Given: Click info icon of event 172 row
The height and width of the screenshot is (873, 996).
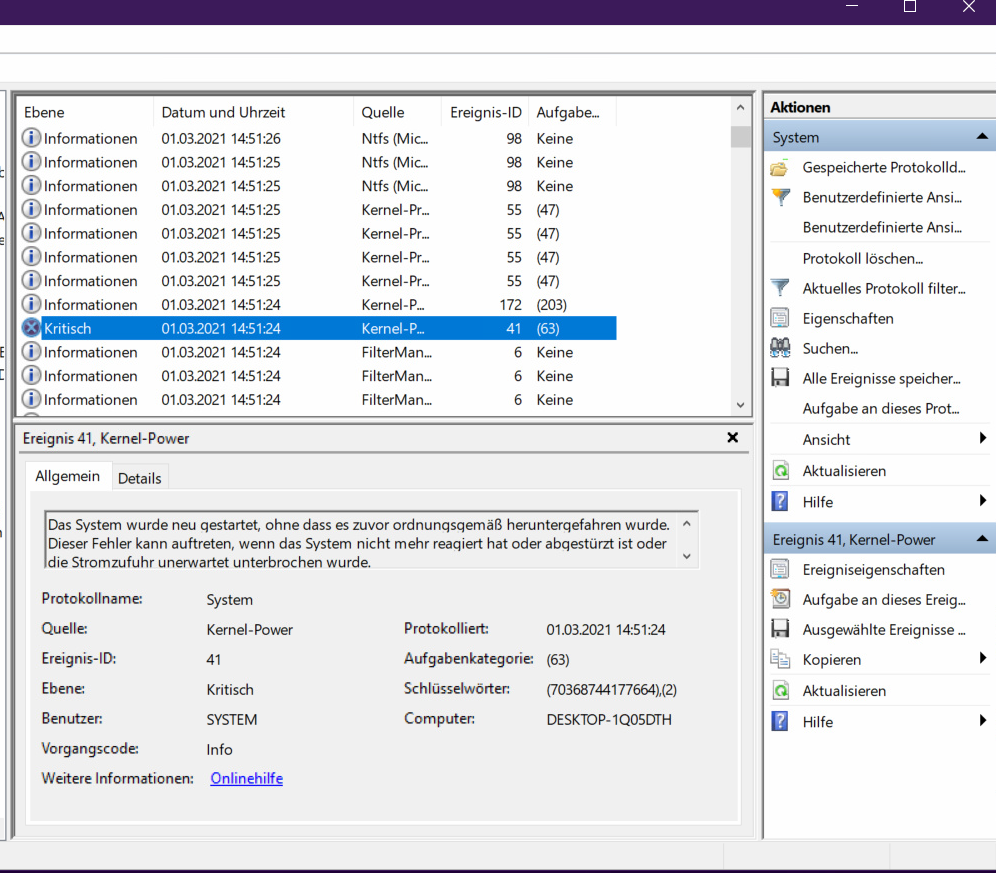Looking at the screenshot, I should point(31,304).
